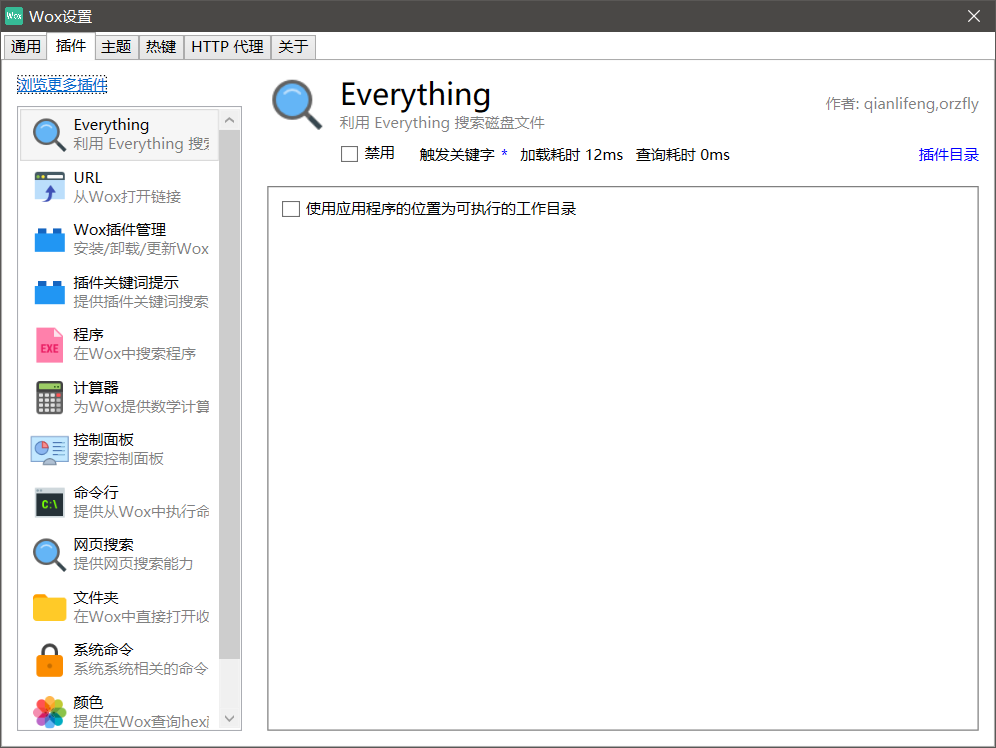This screenshot has width=996, height=748.
Task: Click the large Everything magnifier header icon
Action: pyautogui.click(x=297, y=105)
